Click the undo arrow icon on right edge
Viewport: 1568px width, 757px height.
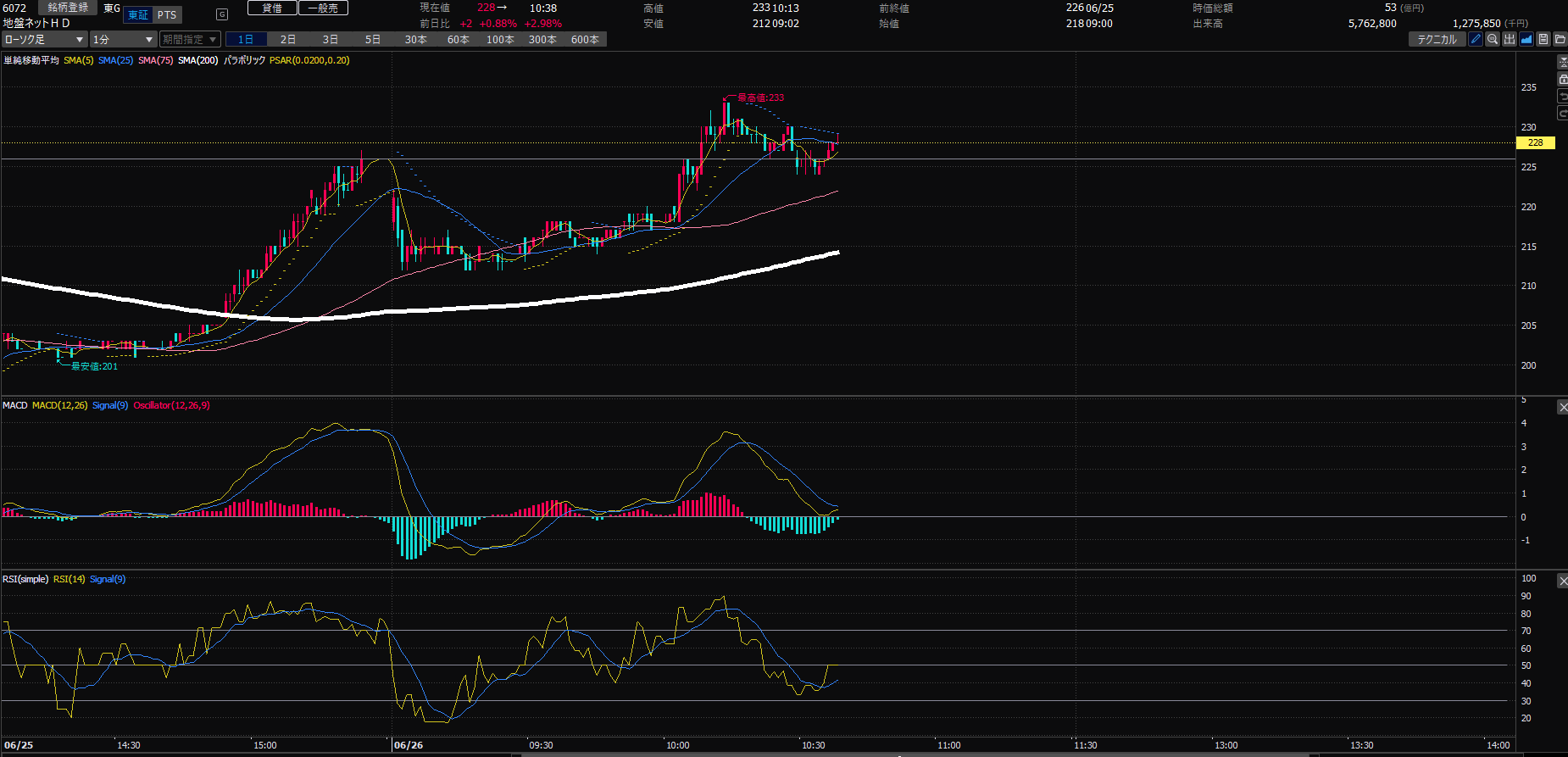[x=1563, y=96]
